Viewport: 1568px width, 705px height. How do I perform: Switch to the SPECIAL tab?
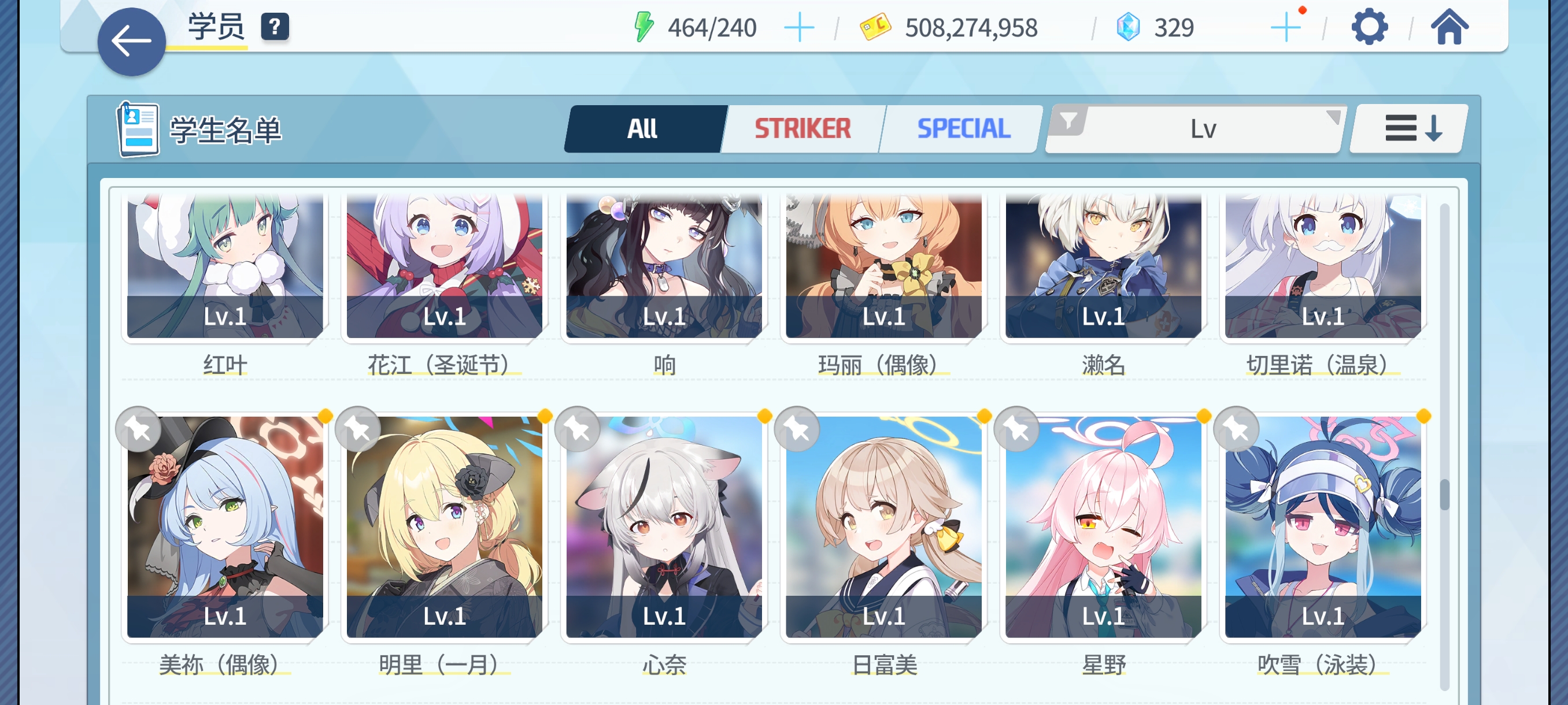pyautogui.click(x=964, y=128)
